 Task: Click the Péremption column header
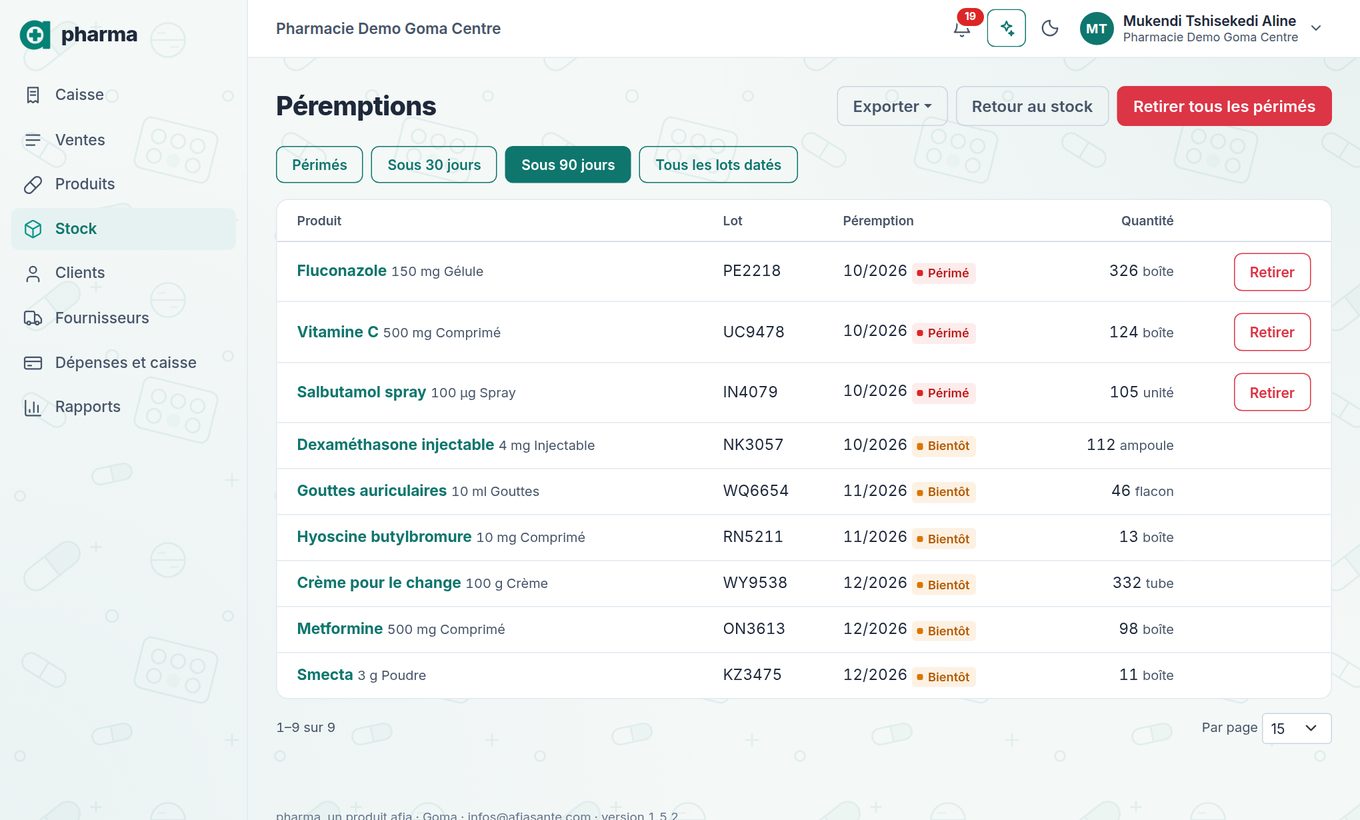pos(878,221)
